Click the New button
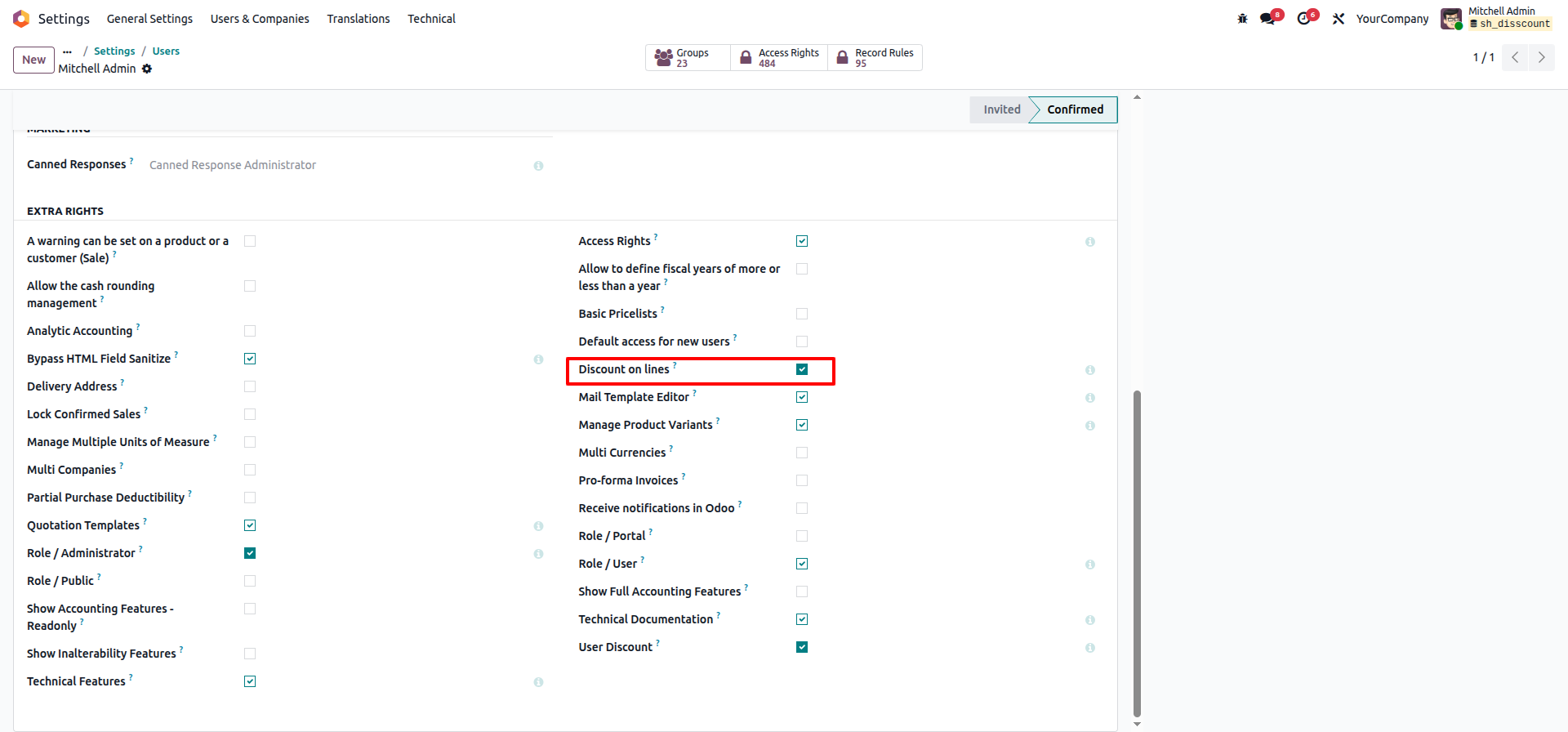Screen dimensions: 1568x732 [x=33, y=60]
